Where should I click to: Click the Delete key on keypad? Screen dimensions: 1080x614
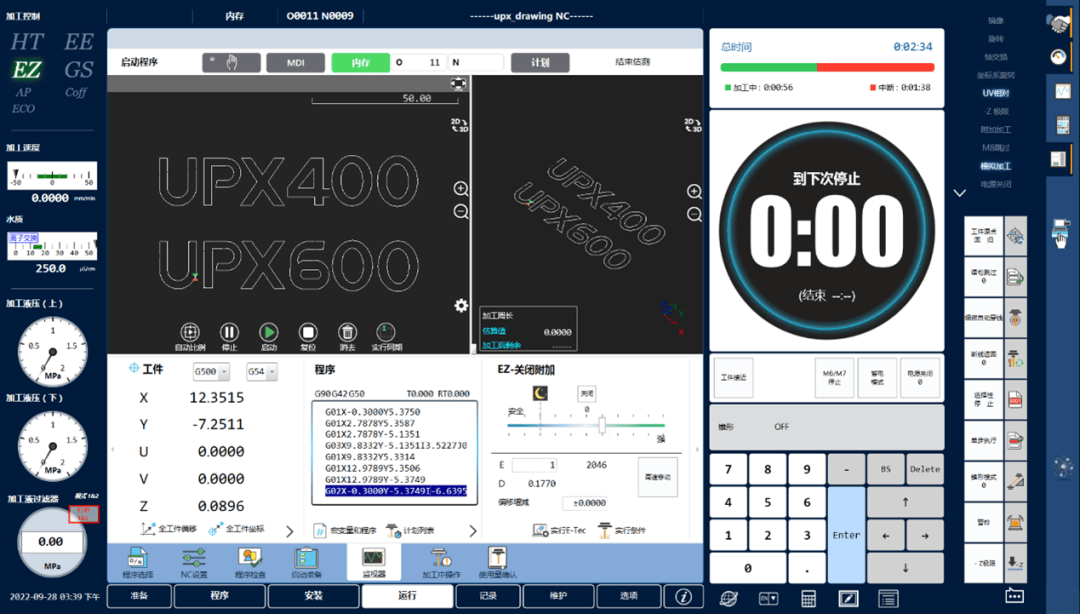tap(924, 469)
